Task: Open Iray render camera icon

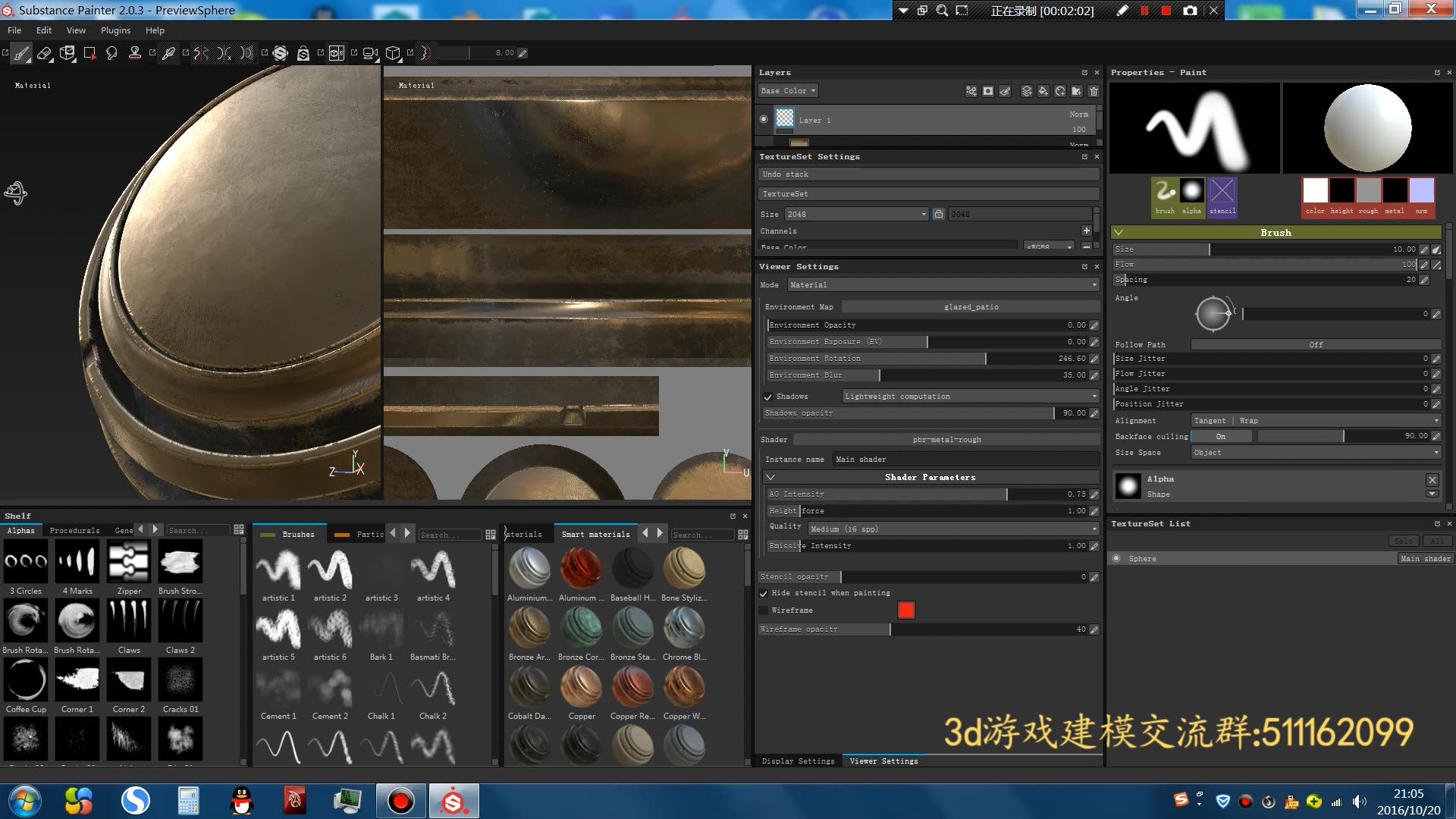Action: [x=369, y=53]
